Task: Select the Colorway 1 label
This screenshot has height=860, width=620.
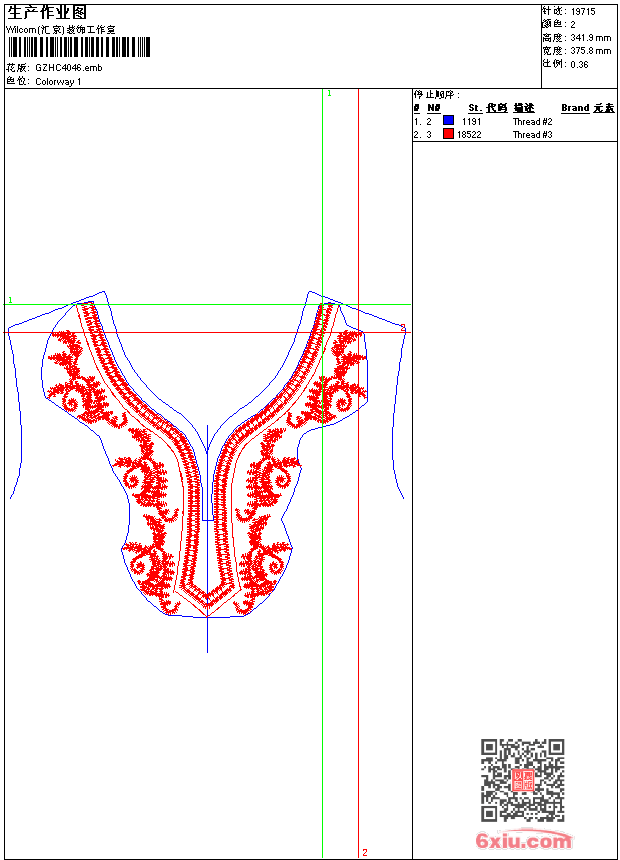Action: 58,82
